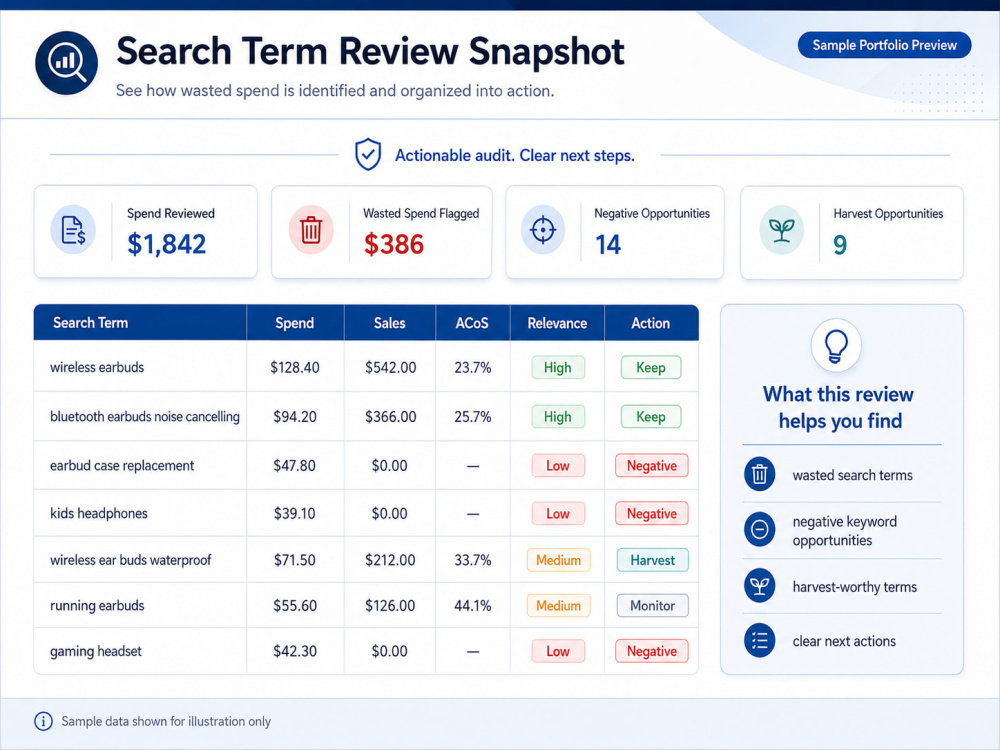Click the $366.00 sales value
The height and width of the screenshot is (750, 1000).
coord(390,416)
